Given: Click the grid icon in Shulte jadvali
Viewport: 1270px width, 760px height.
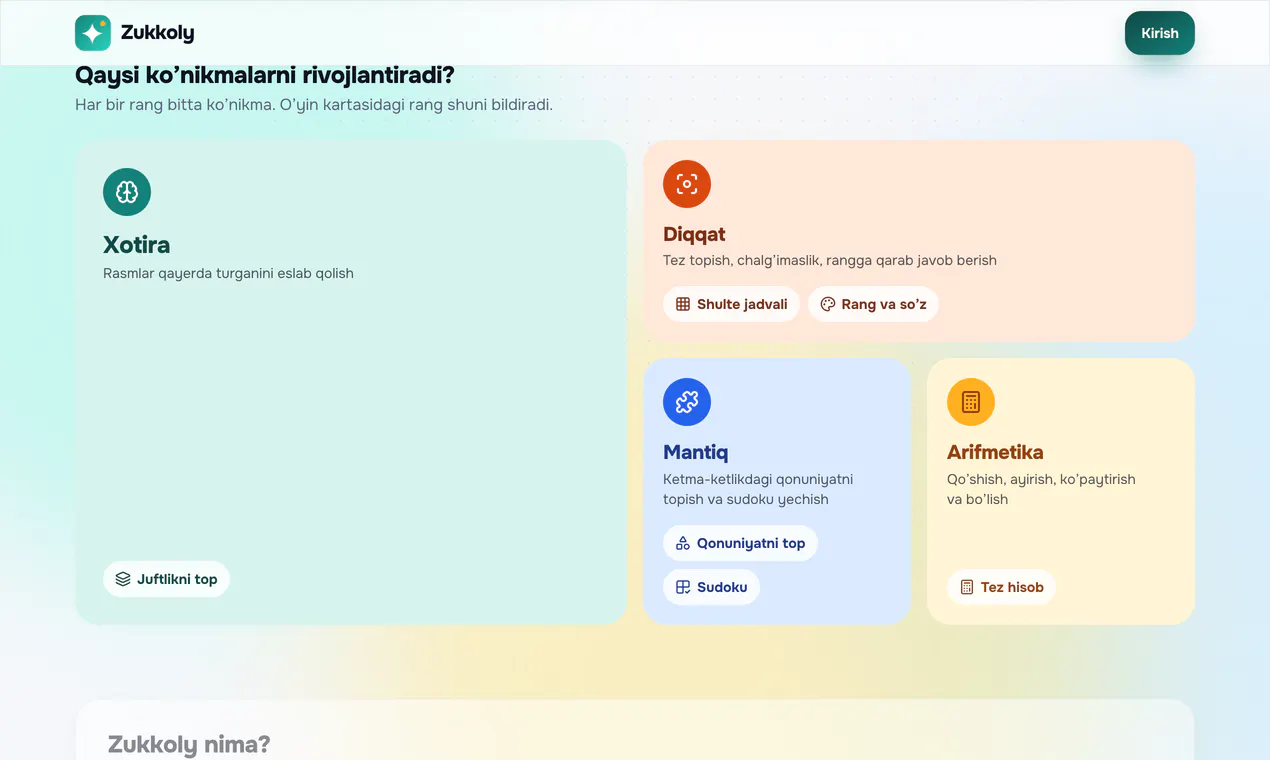Looking at the screenshot, I should click(683, 304).
